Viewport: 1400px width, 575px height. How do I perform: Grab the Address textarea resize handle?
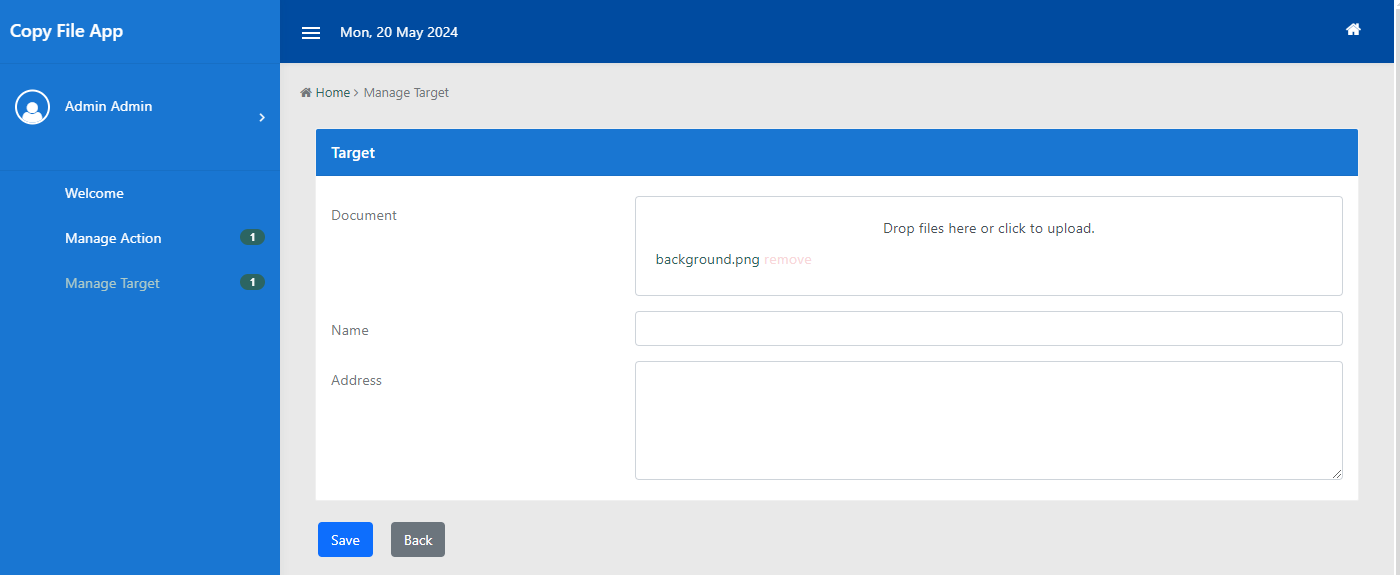1336,474
